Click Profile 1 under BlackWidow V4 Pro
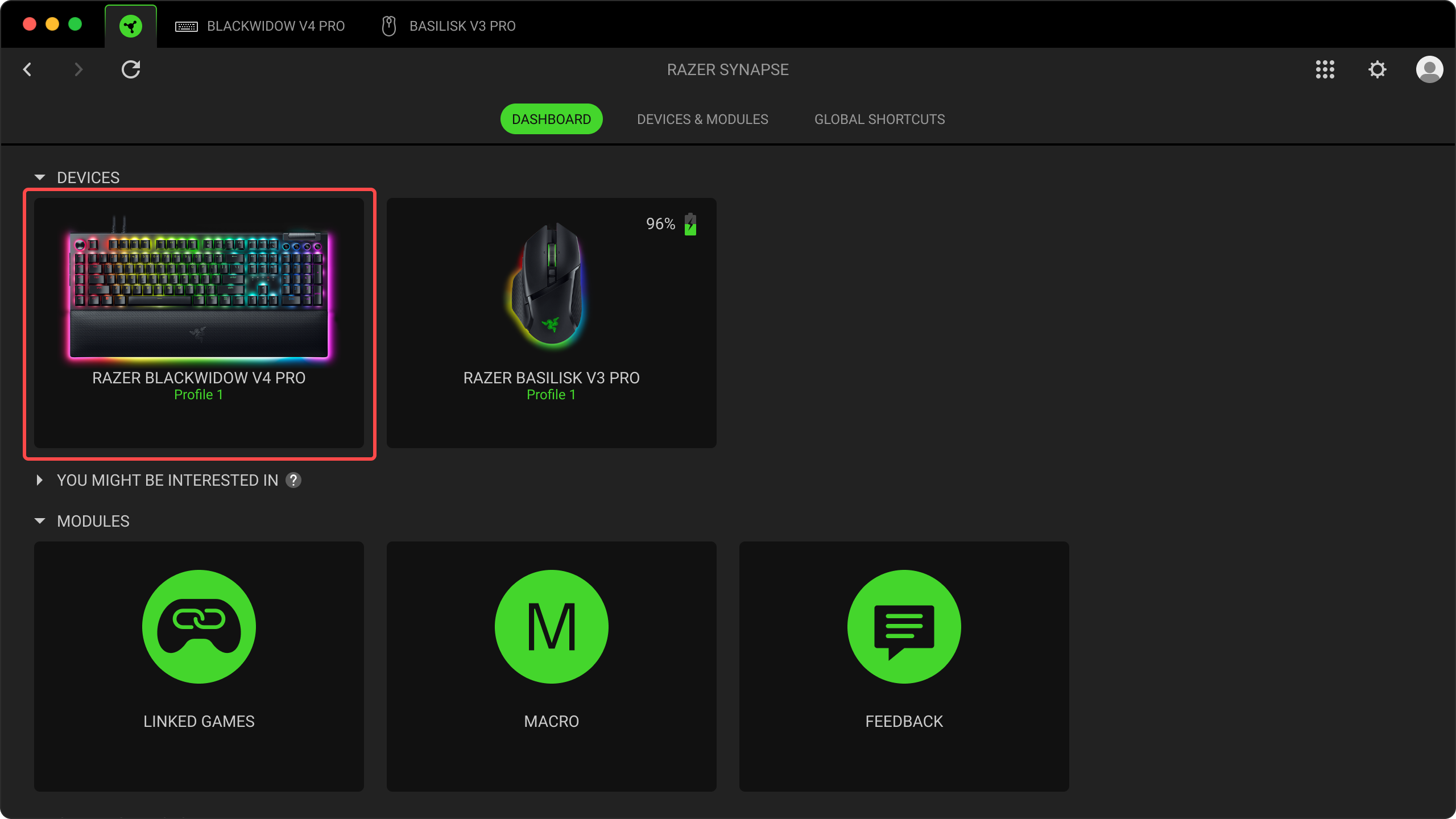 tap(198, 395)
